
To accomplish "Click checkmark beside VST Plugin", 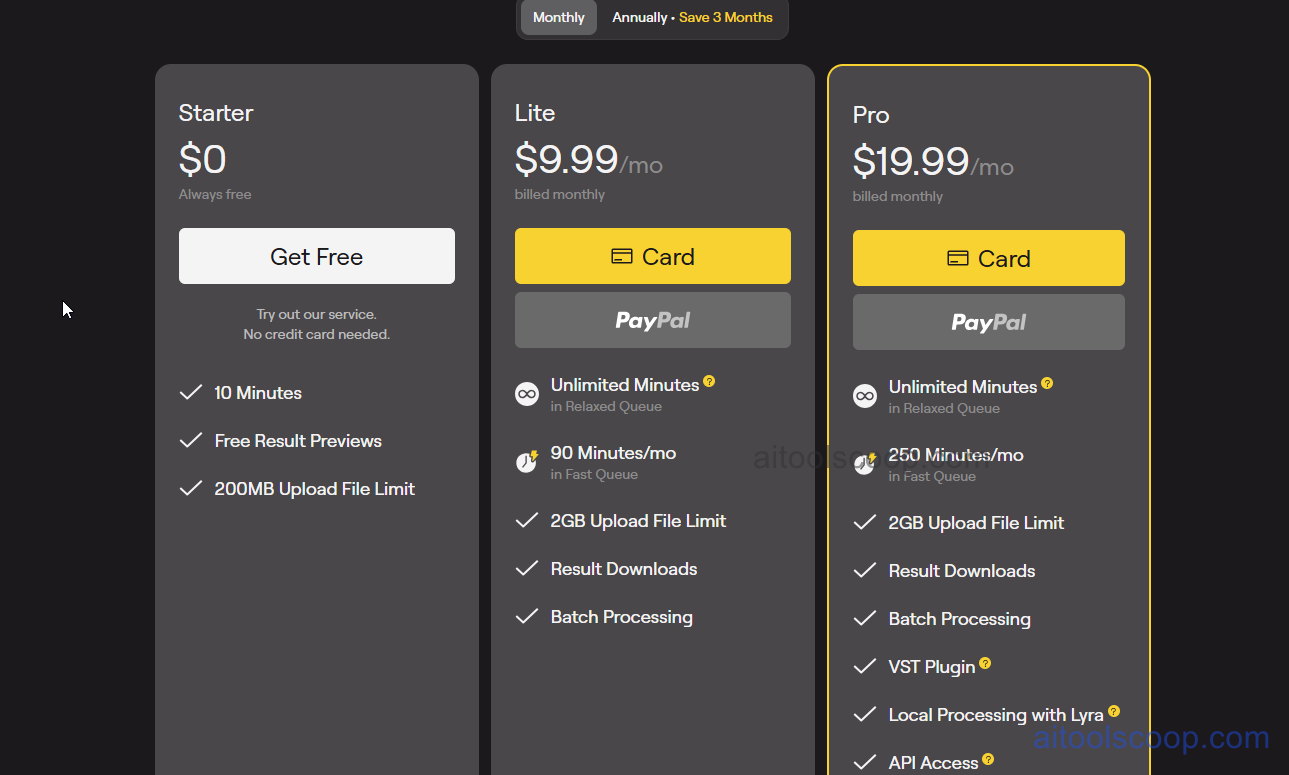I will point(865,667).
